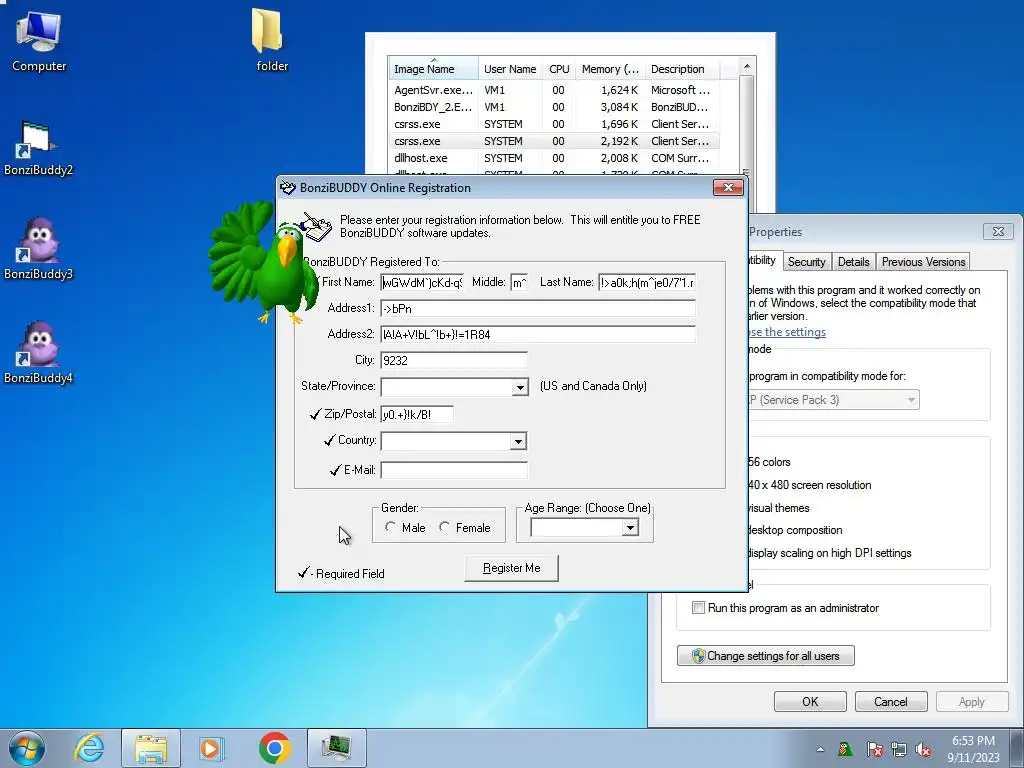Sort processes by Image Name column

(x=433, y=69)
